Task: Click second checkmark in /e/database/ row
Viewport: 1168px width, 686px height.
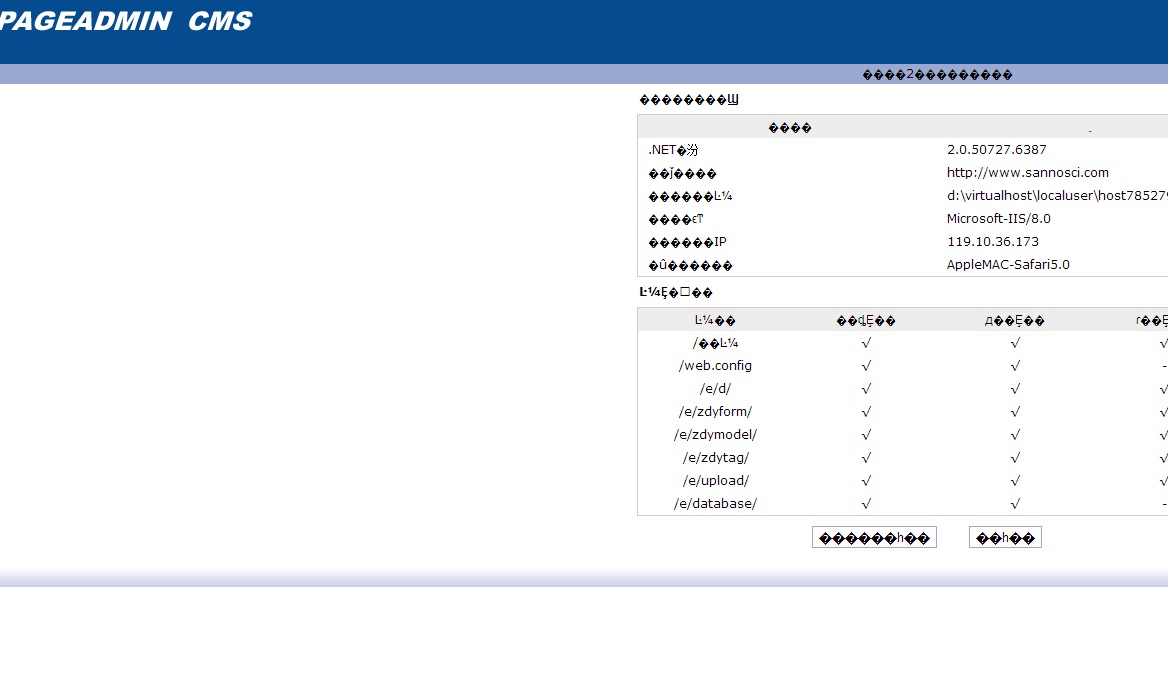Action: coord(1015,504)
